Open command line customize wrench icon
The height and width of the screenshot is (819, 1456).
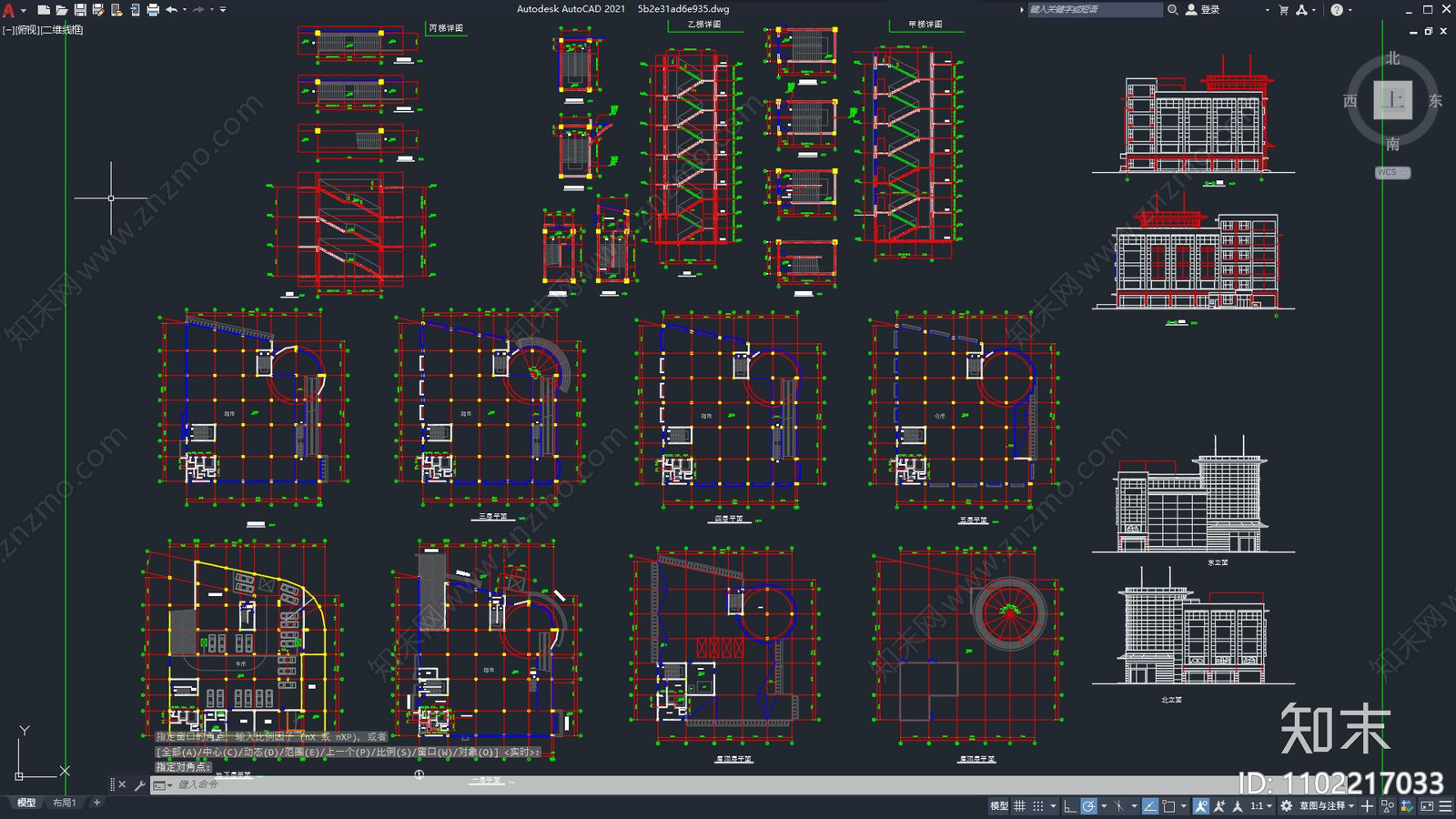coord(140,784)
